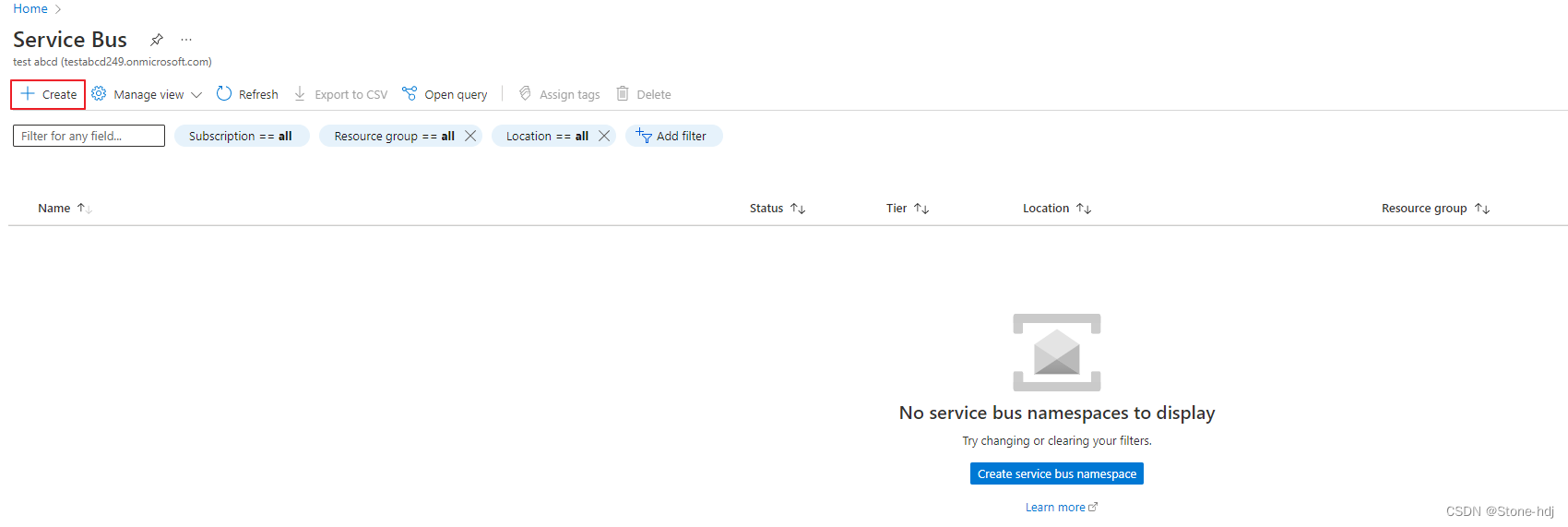Expand Manage view chevron arrow
1568x527 pixels.
pyautogui.click(x=196, y=94)
